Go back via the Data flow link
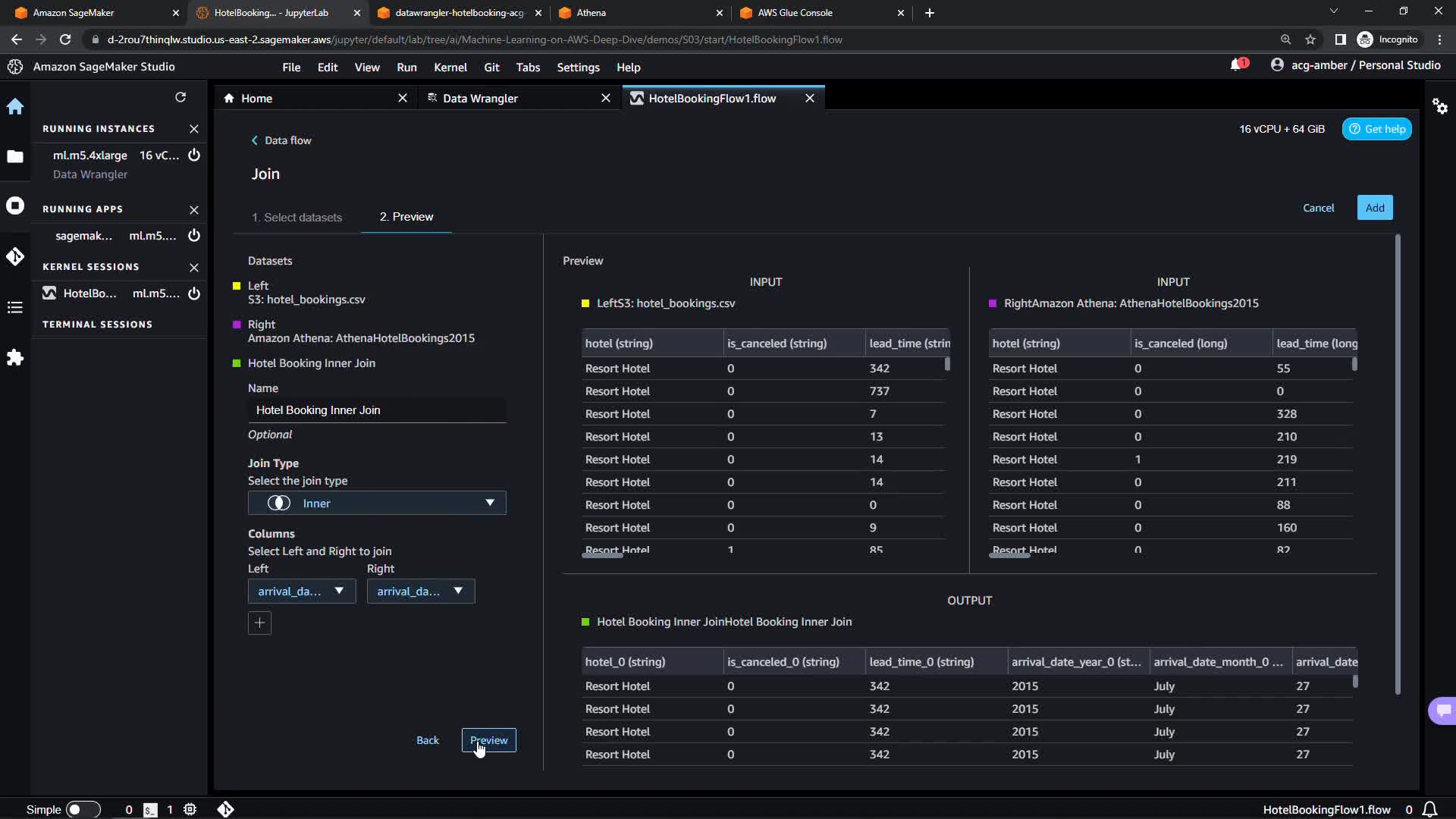The height and width of the screenshot is (819, 1456). [281, 140]
